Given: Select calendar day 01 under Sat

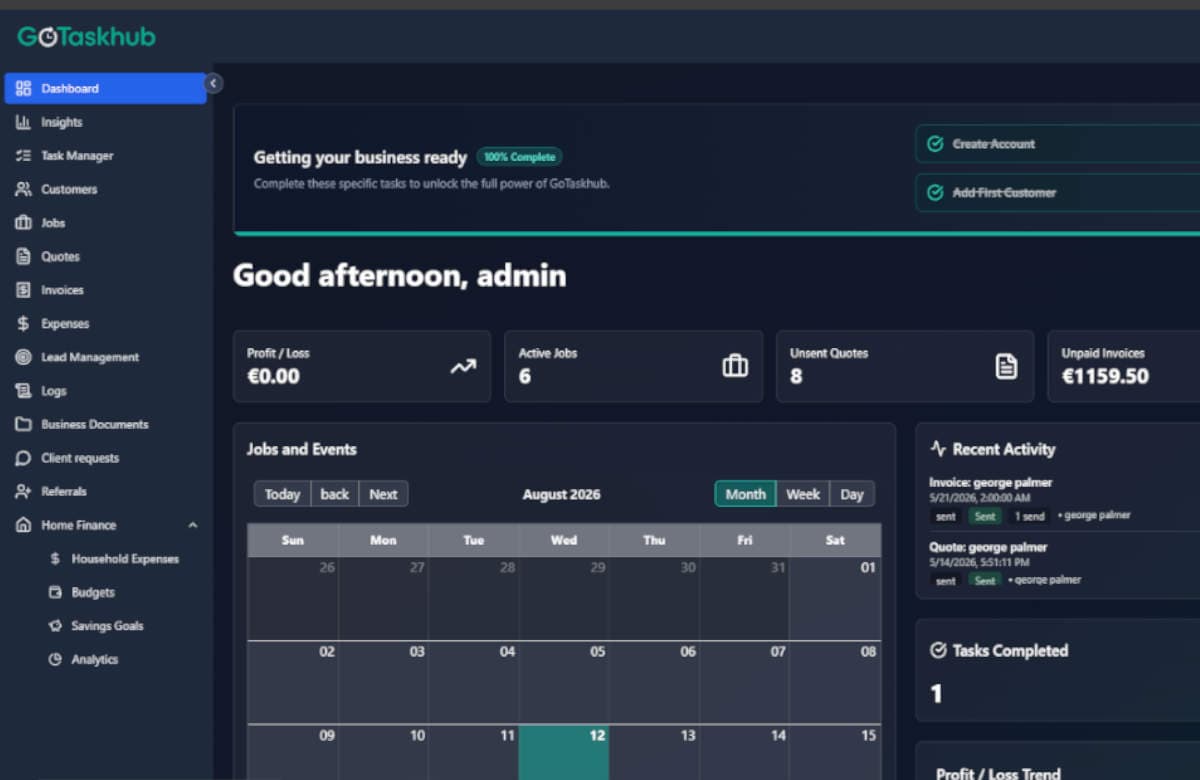Looking at the screenshot, I should (835, 598).
